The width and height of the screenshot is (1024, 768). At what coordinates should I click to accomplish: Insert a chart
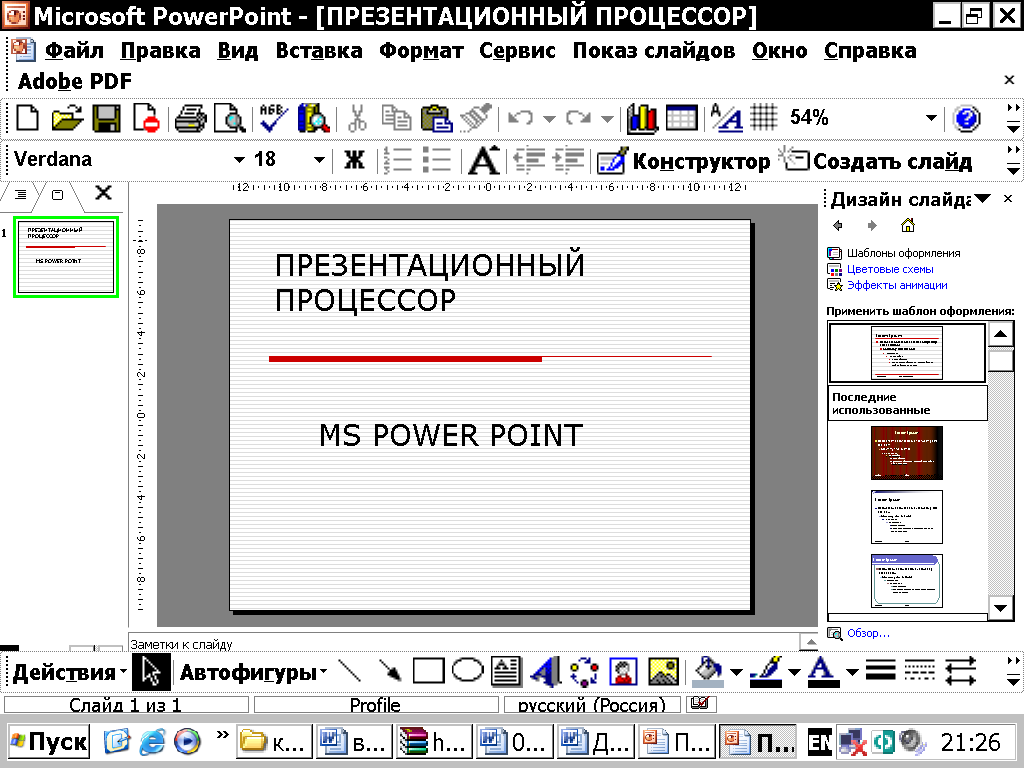[x=641, y=118]
